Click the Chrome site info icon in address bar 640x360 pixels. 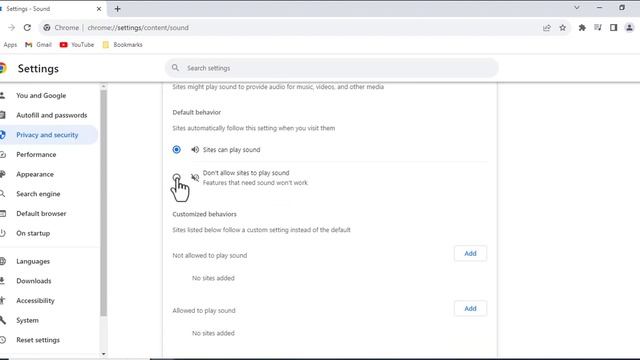point(47,28)
